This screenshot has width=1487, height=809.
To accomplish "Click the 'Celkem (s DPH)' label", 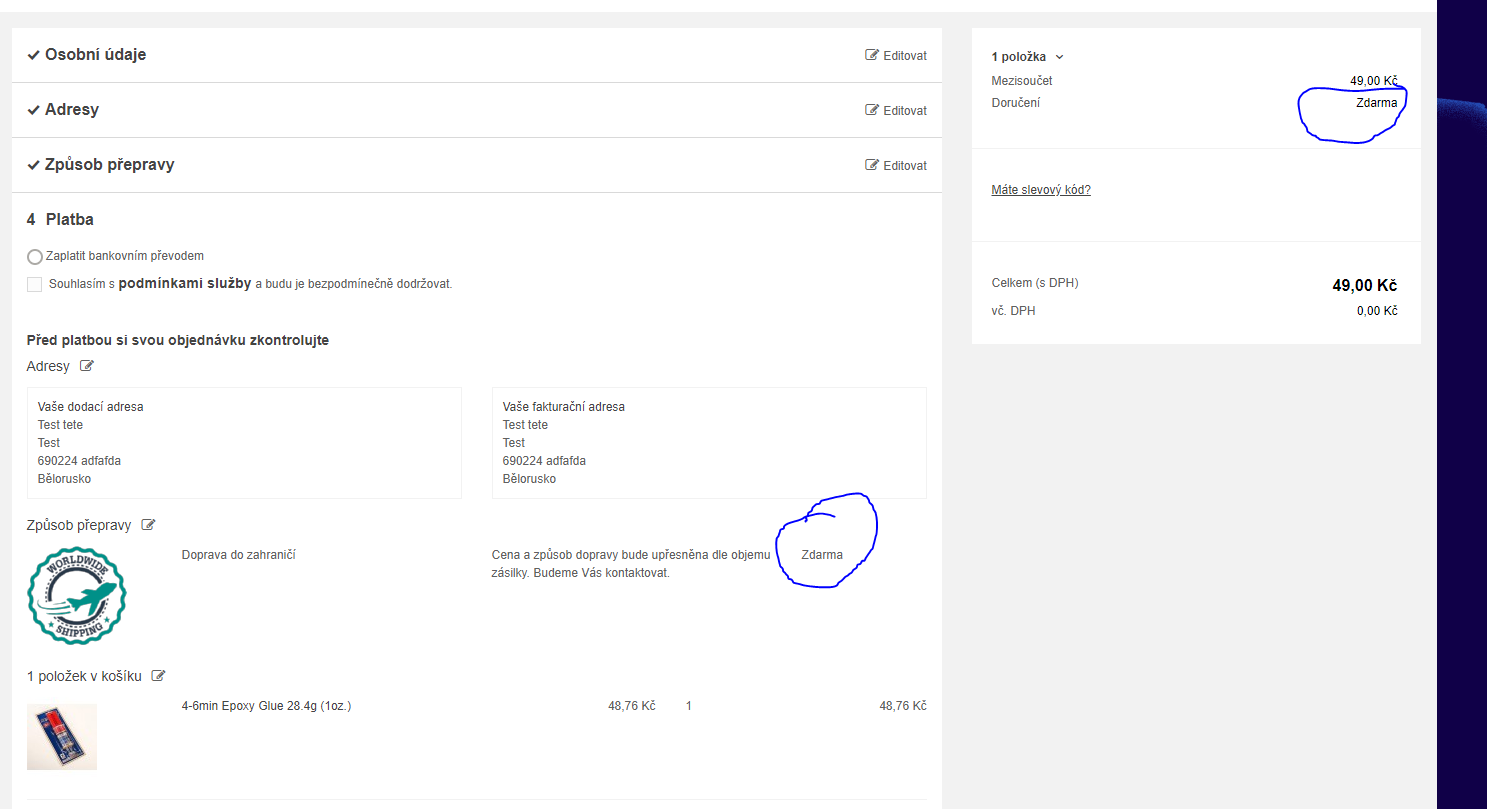I will click(x=1035, y=283).
